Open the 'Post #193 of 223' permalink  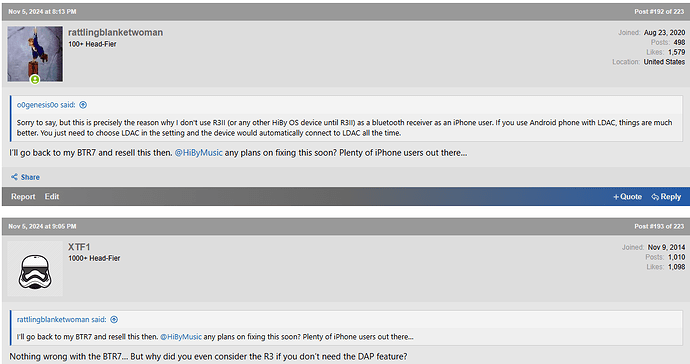(659, 226)
